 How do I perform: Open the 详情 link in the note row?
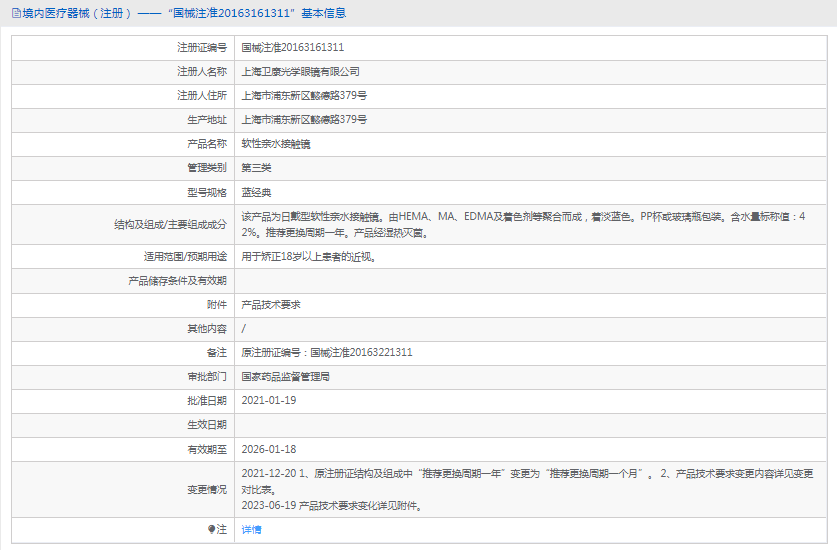pyautogui.click(x=251, y=529)
